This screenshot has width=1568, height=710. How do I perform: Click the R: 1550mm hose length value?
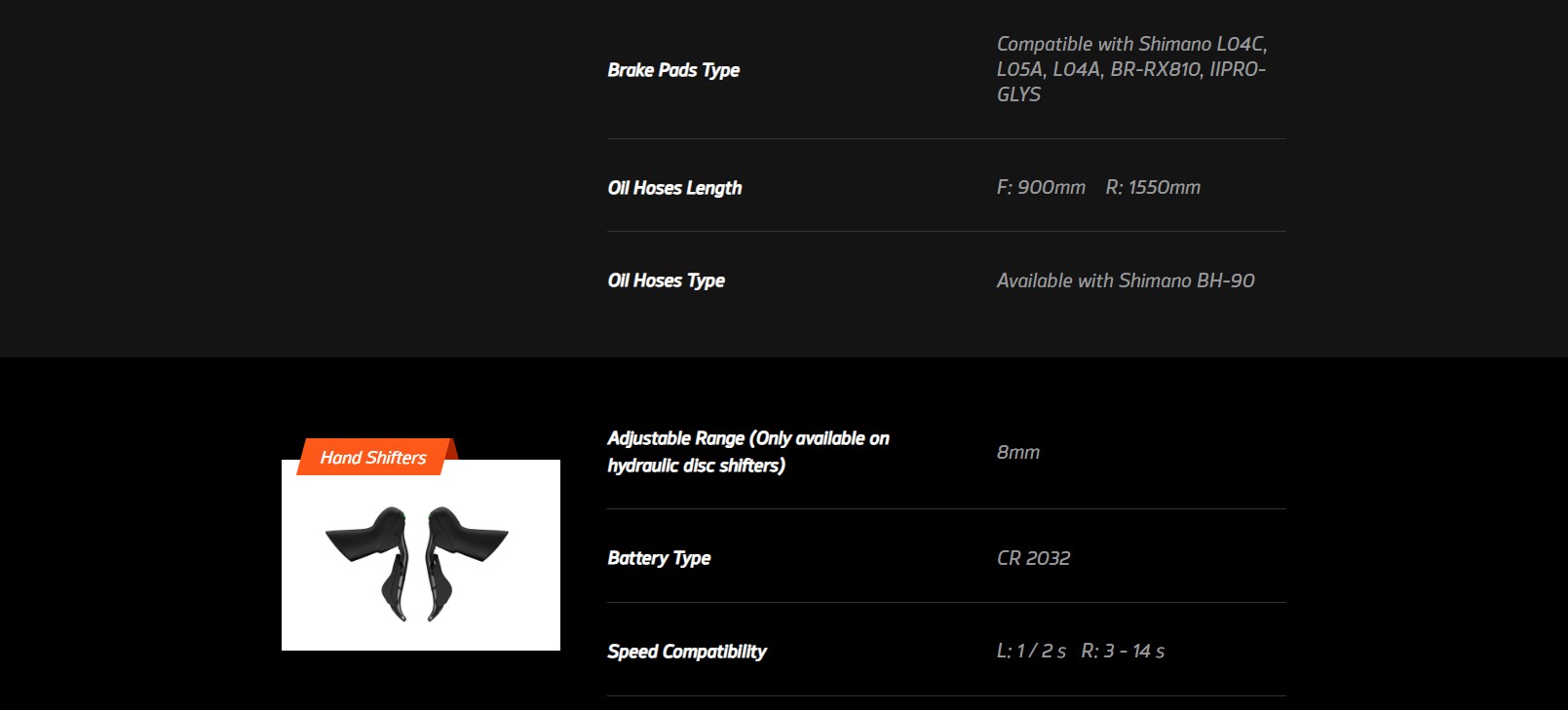[1153, 187]
